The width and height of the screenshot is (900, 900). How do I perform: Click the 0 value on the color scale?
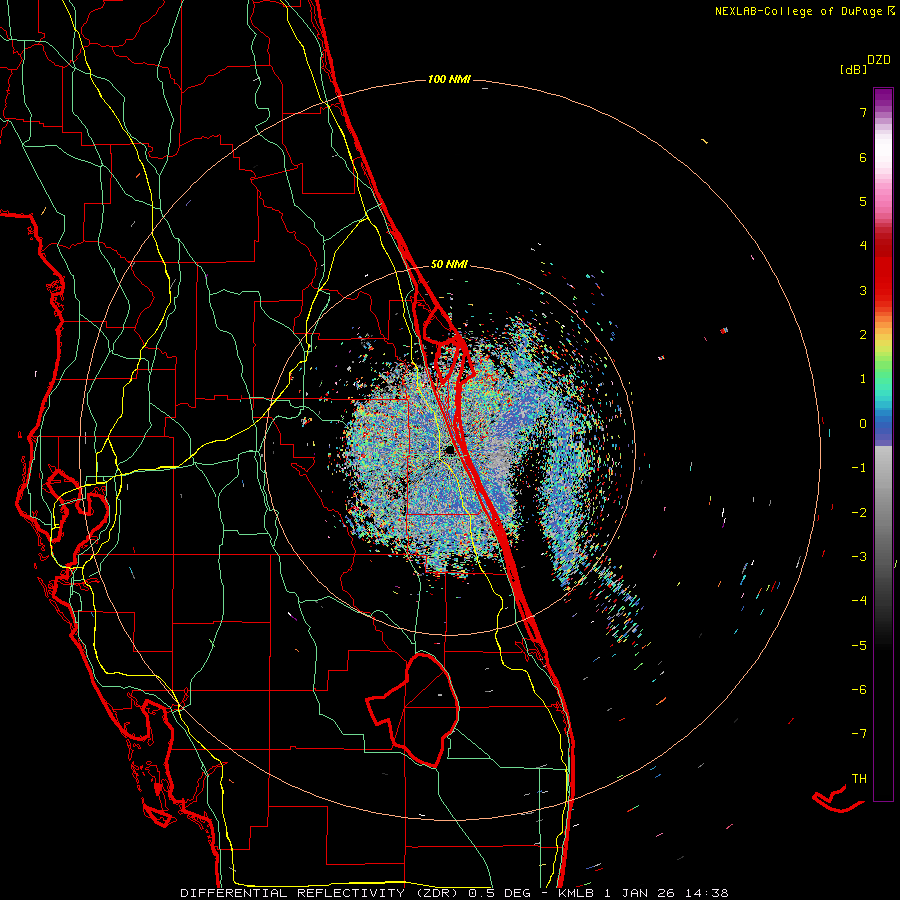(863, 424)
